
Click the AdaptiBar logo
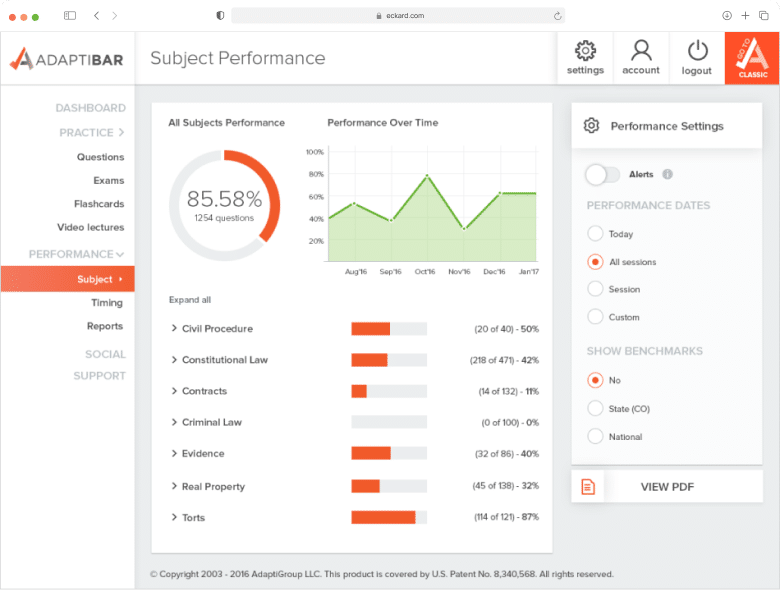(67, 59)
